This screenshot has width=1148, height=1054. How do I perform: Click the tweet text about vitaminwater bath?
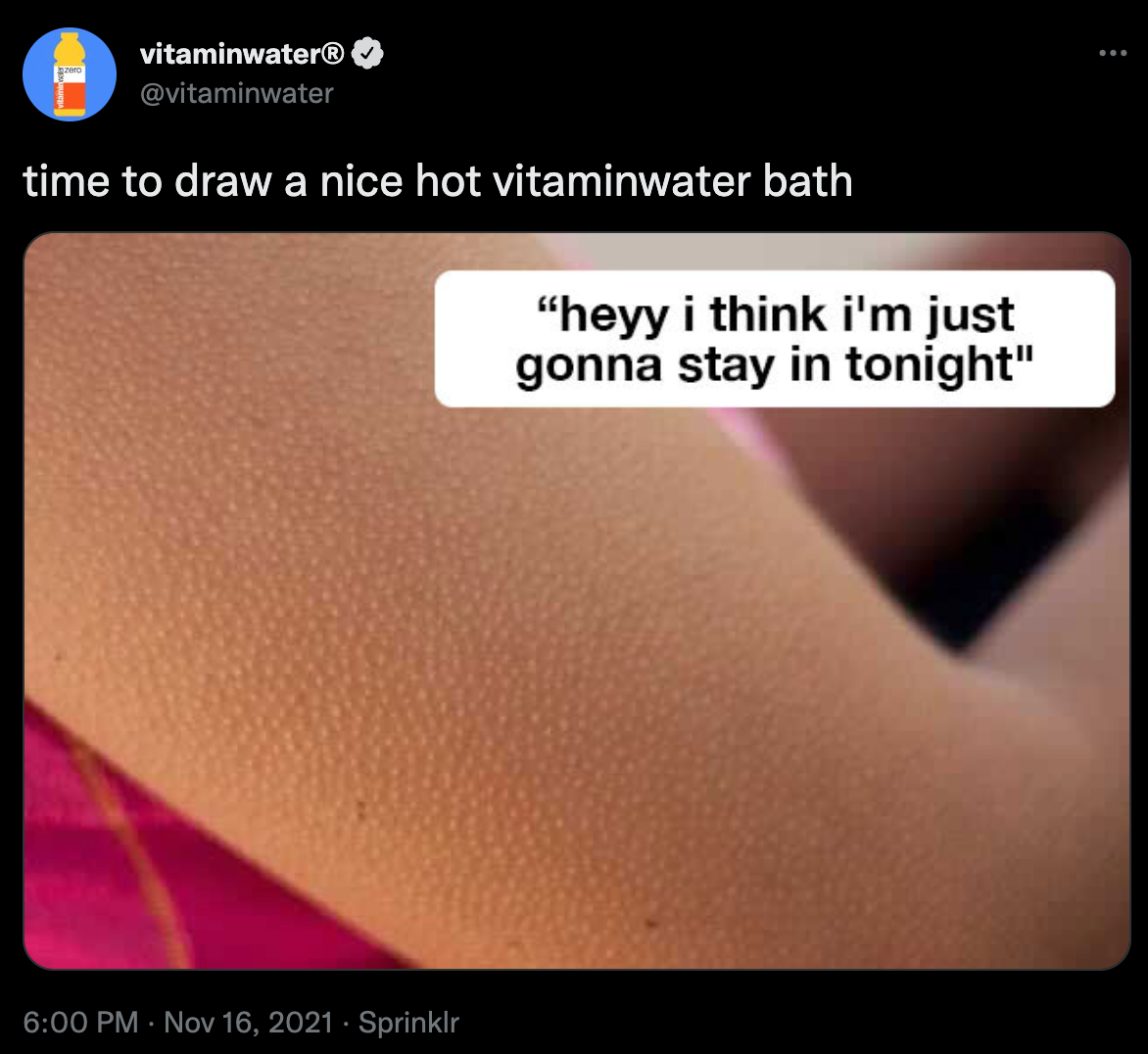[438, 181]
